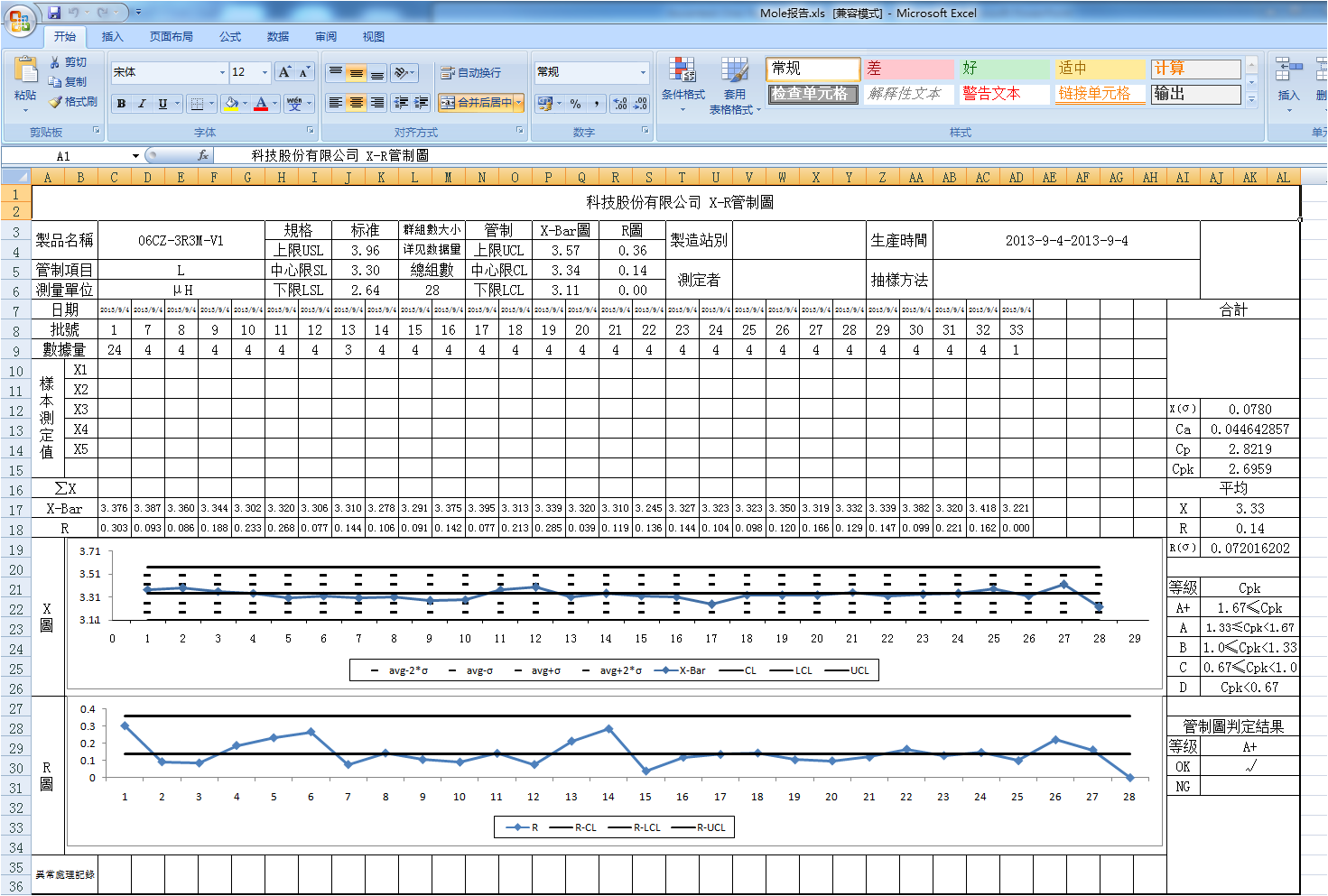Click Decrease Decimal icon
The image size is (1328, 896).
(x=640, y=104)
